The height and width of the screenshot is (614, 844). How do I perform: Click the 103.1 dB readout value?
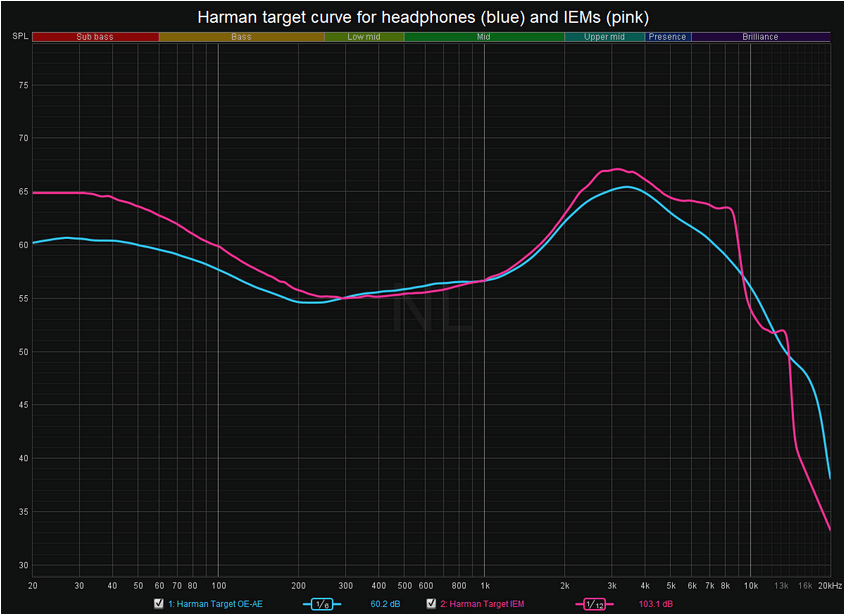point(655,604)
